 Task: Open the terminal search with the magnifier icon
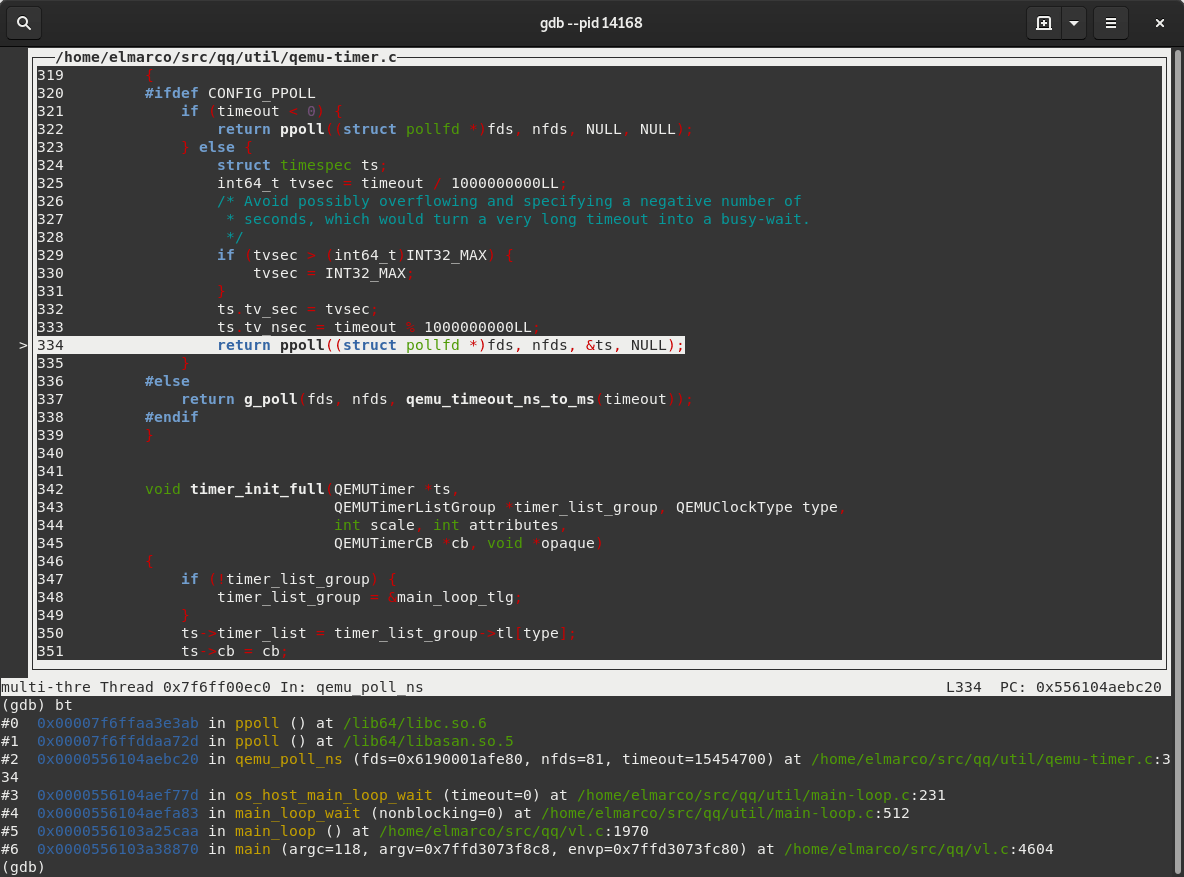(x=23, y=22)
